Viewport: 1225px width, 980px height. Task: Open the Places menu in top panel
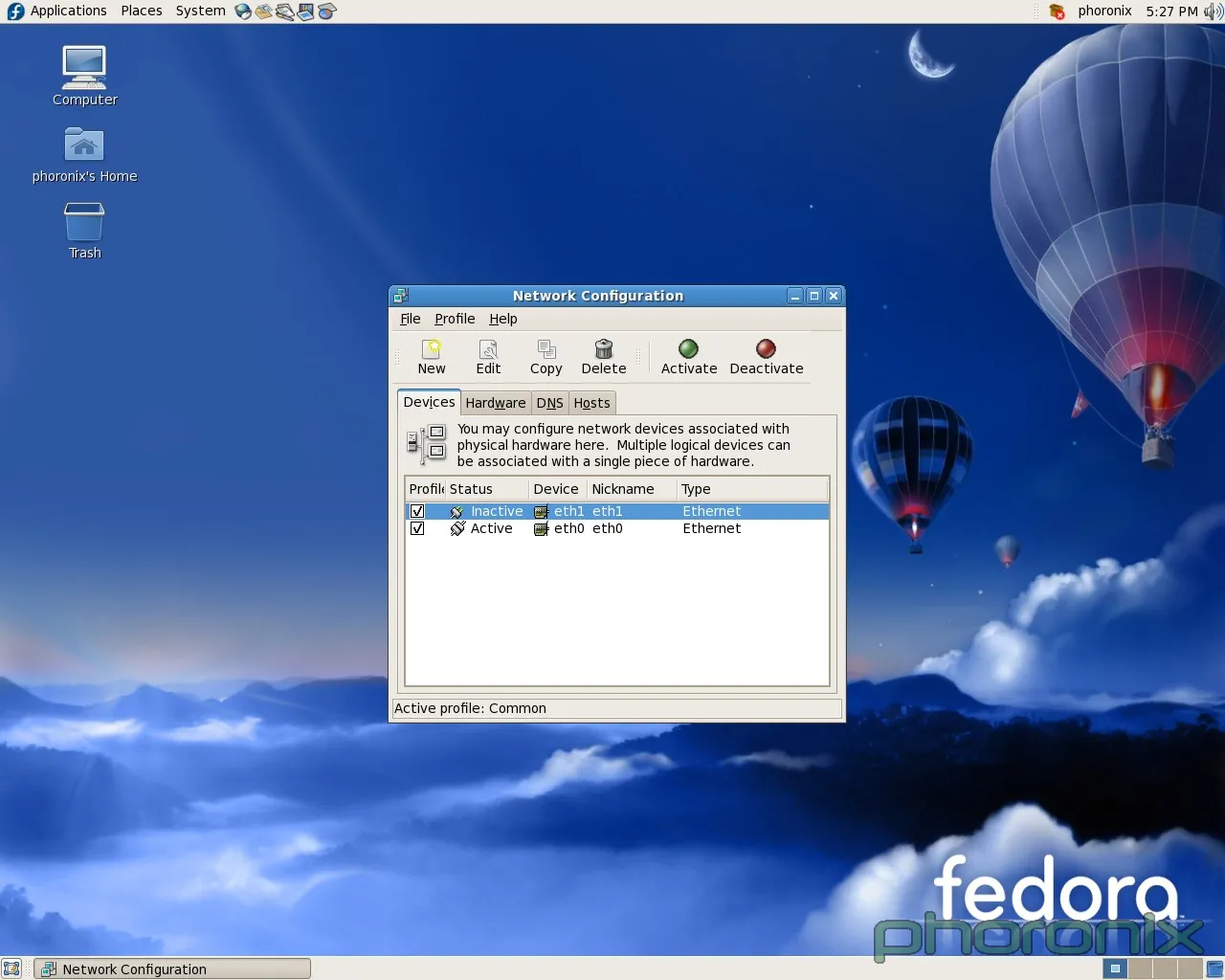click(142, 11)
